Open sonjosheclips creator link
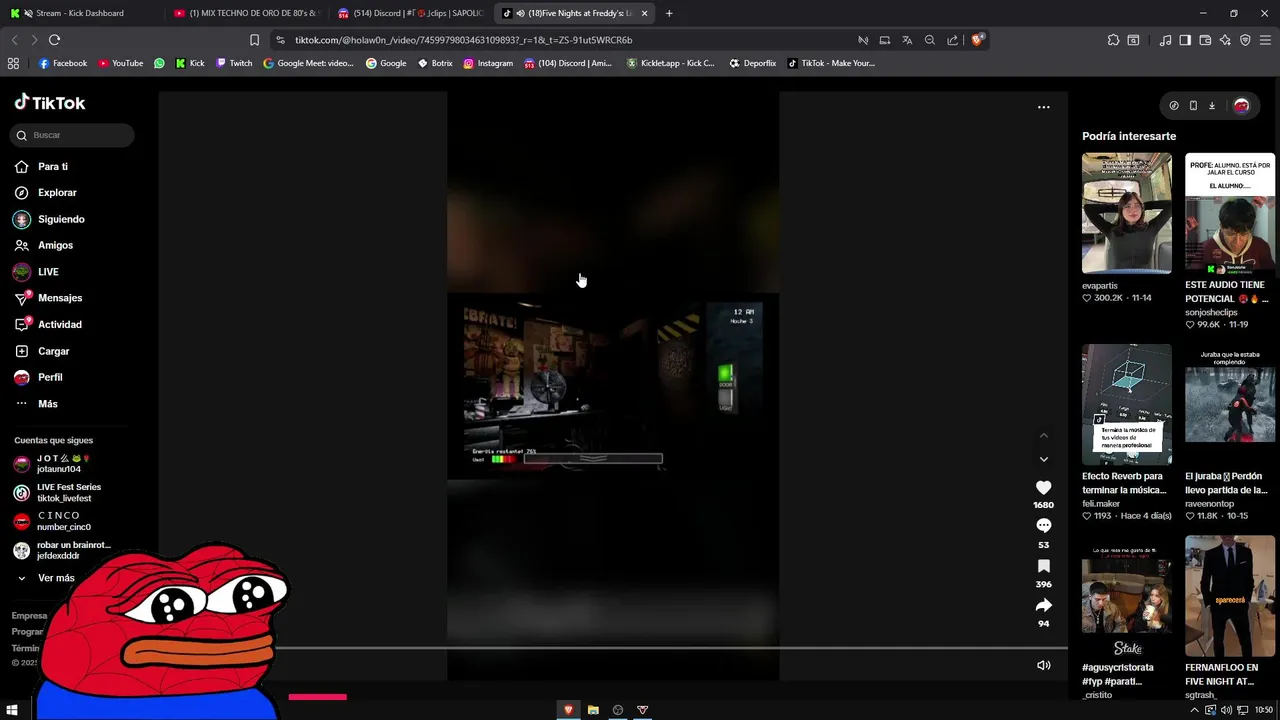1280x720 pixels. (x=1211, y=312)
